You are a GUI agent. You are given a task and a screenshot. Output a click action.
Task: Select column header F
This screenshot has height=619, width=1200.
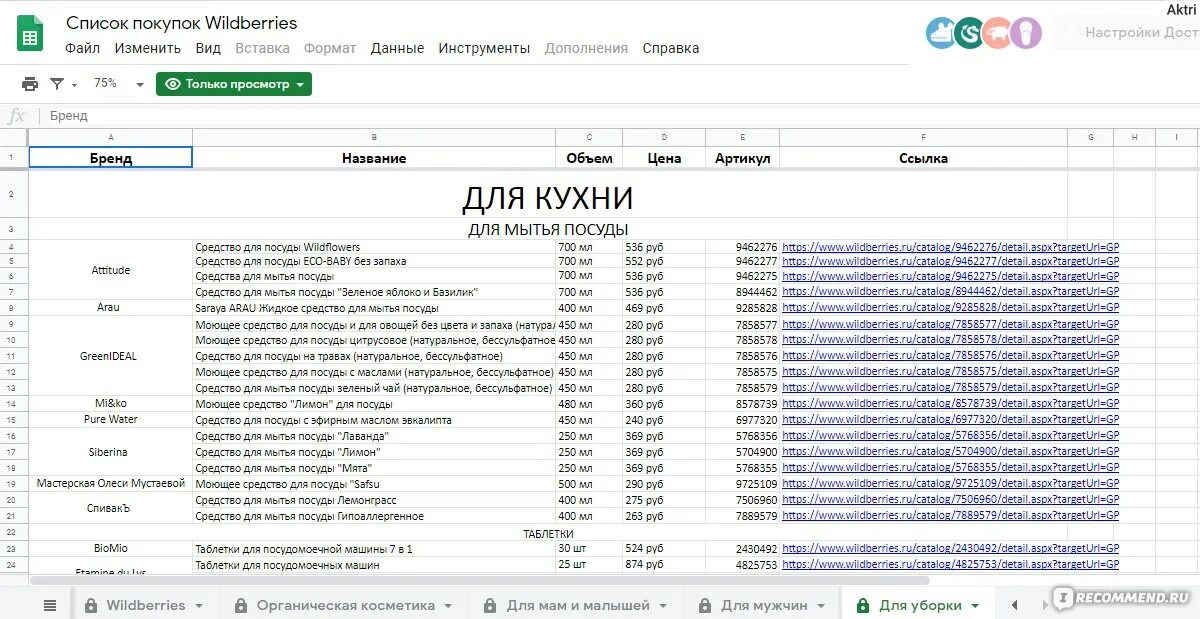pos(923,137)
